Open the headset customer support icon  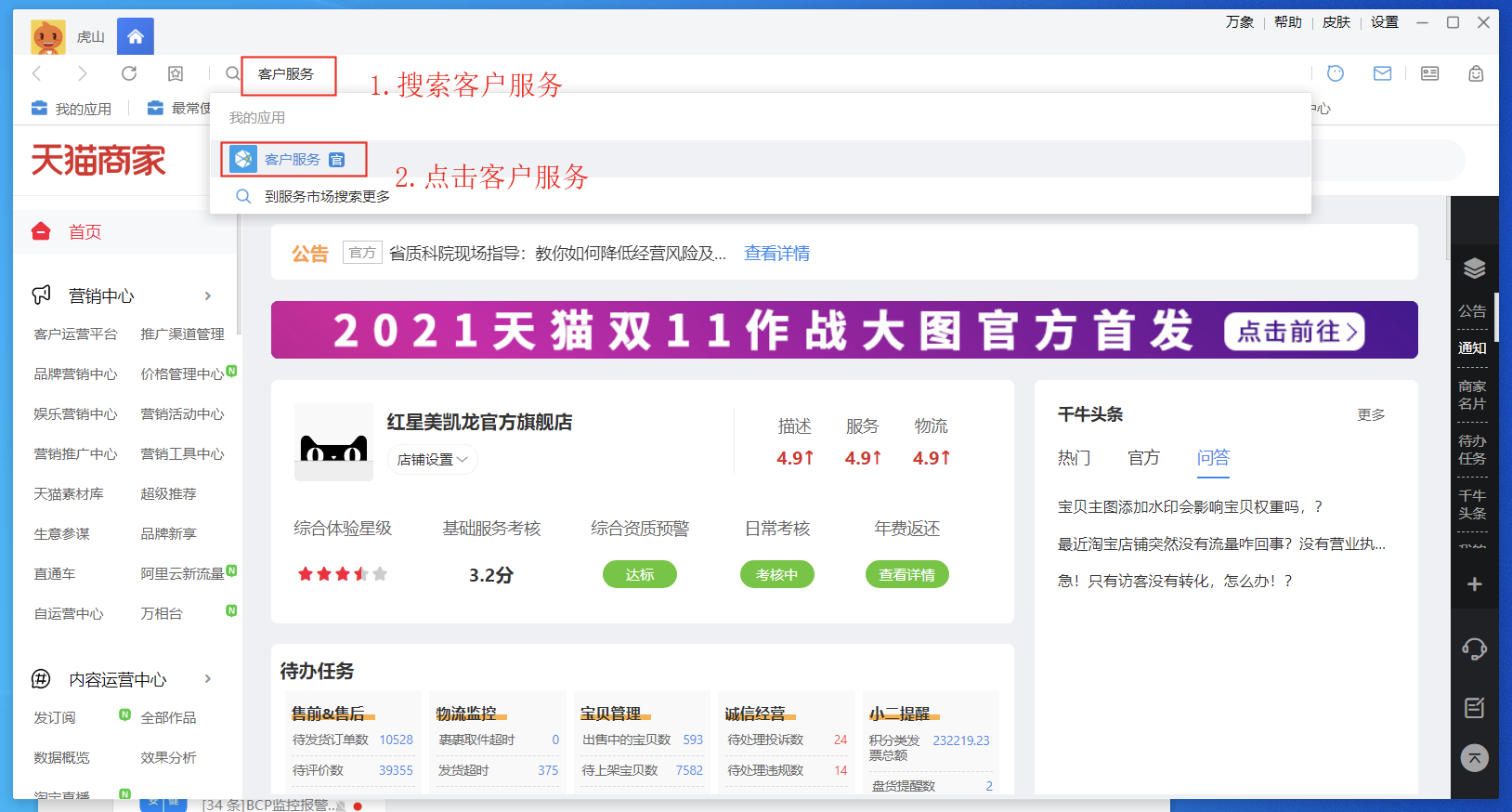pyautogui.click(x=1474, y=648)
